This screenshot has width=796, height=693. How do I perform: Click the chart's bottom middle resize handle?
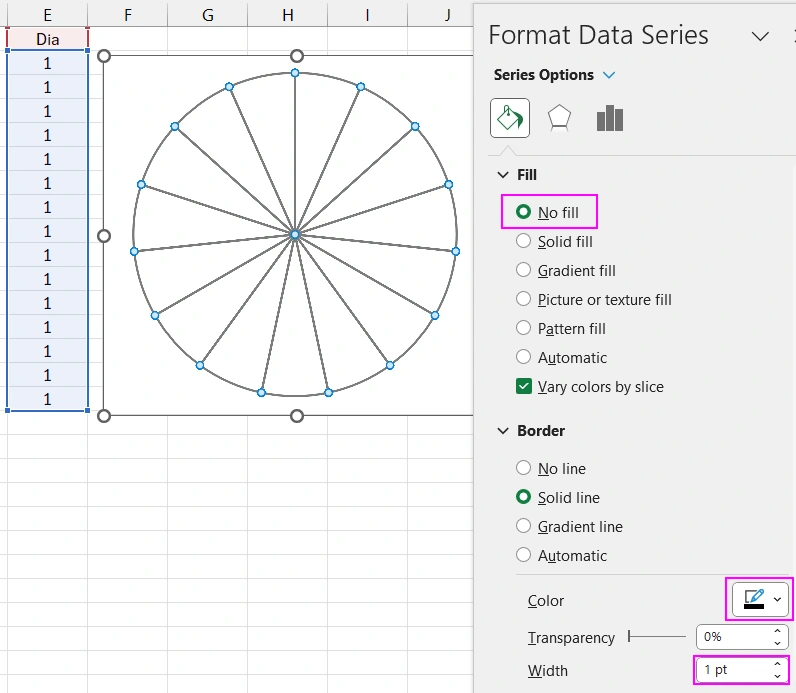(x=296, y=415)
